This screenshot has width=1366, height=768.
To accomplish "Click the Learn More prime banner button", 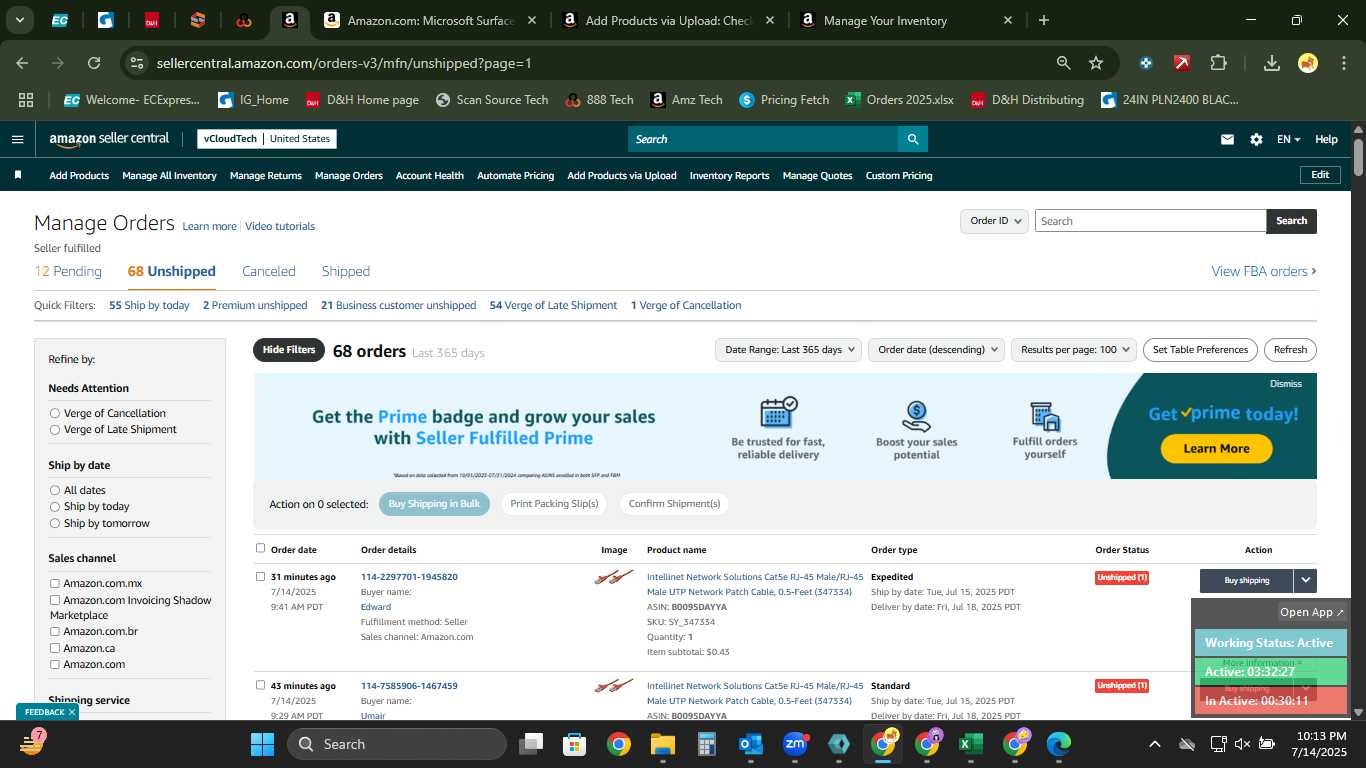I will (x=1216, y=449).
